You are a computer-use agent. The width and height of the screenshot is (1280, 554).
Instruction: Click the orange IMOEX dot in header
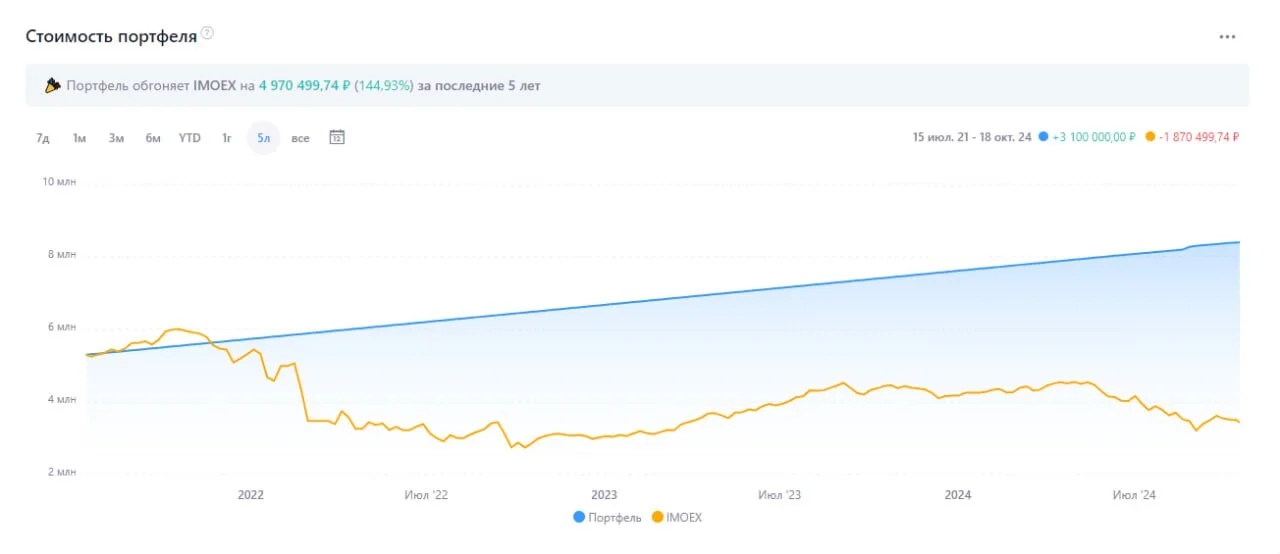1150,137
